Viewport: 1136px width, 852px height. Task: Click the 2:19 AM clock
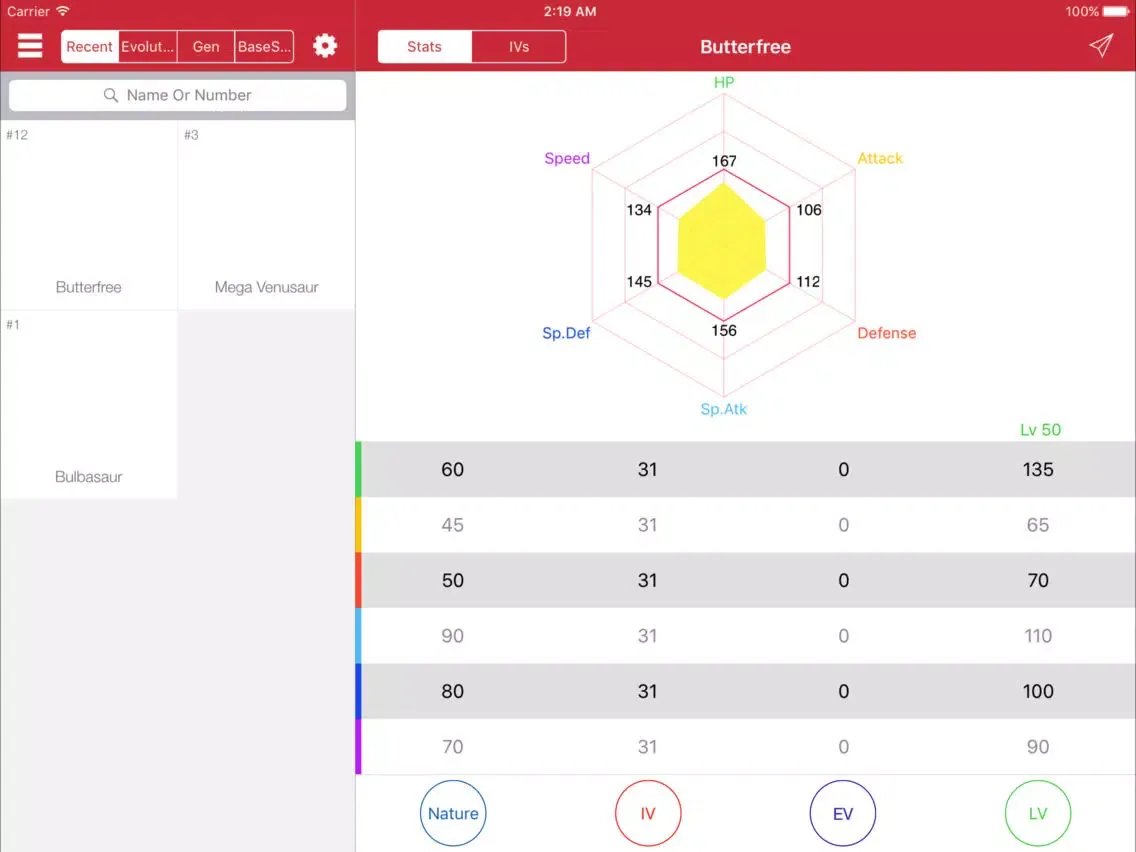(569, 11)
